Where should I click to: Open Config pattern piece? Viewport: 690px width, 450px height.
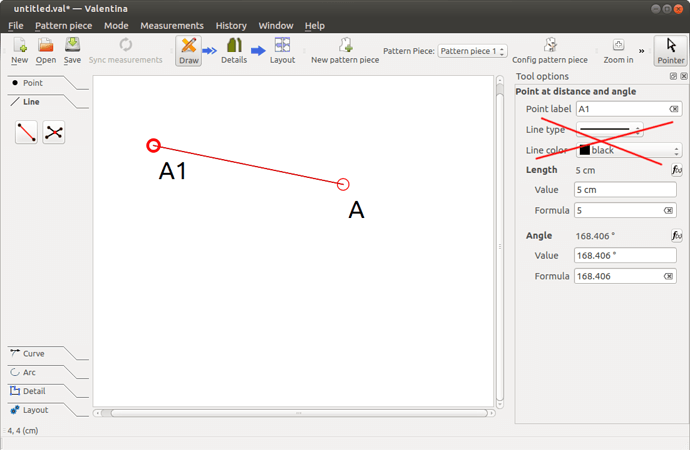tap(550, 51)
